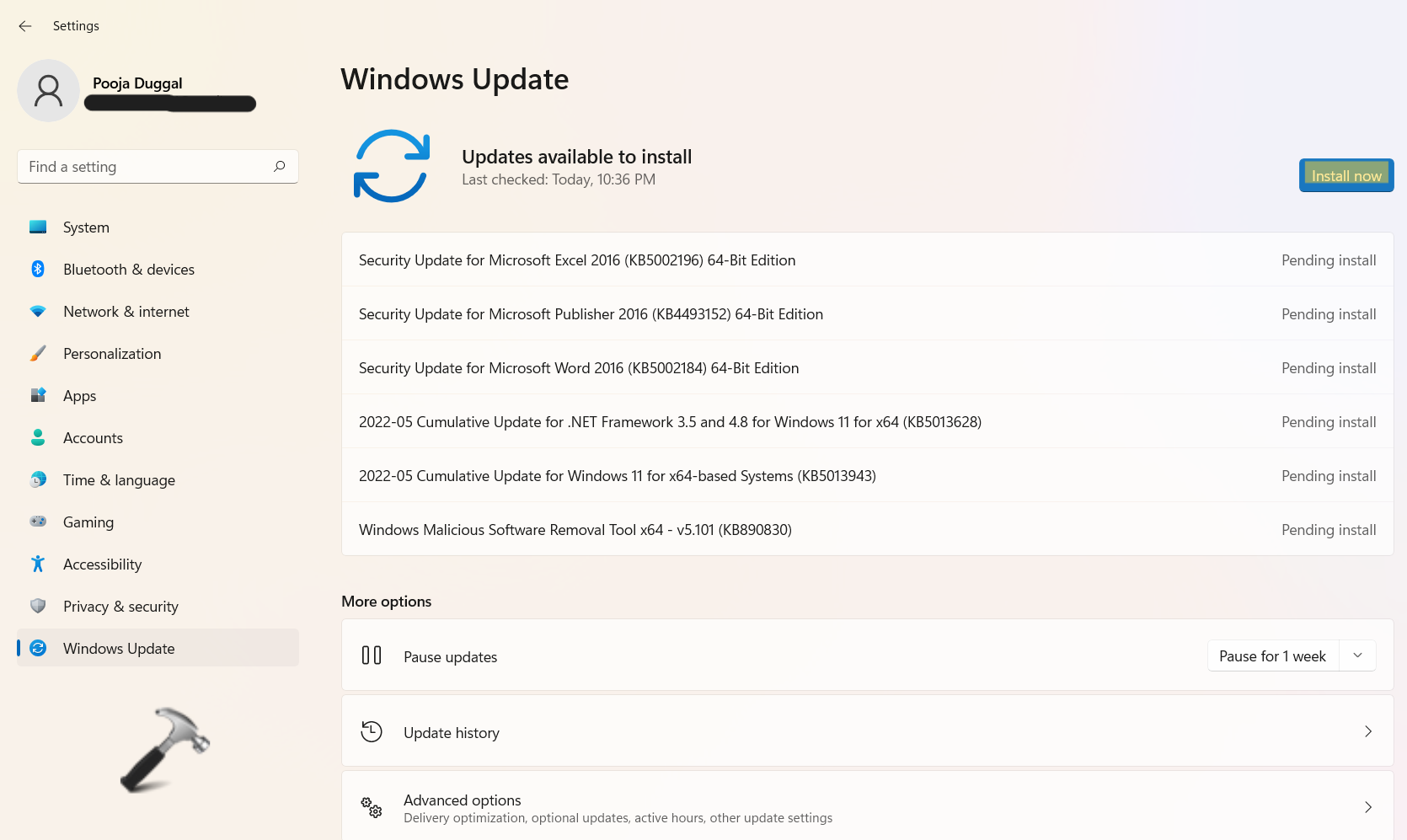Open the System settings section
The image size is (1407, 840).
86,227
